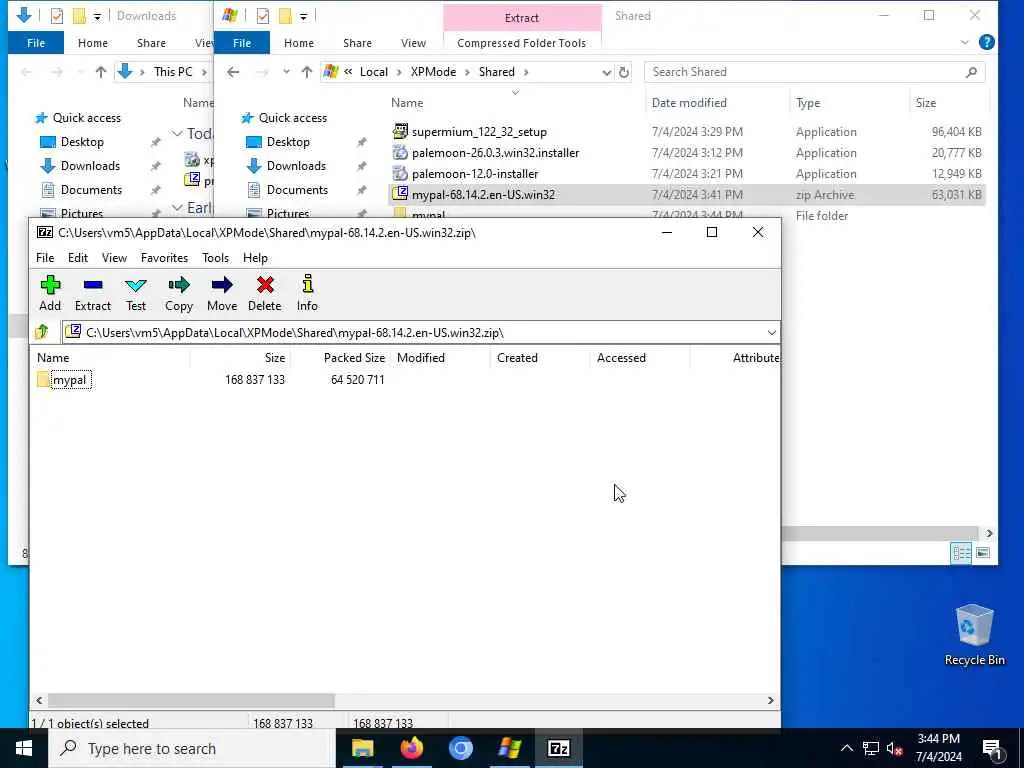Select mypal-68.14.2.en-US.win32 zip file
This screenshot has width=1024, height=768.
[x=686, y=195]
